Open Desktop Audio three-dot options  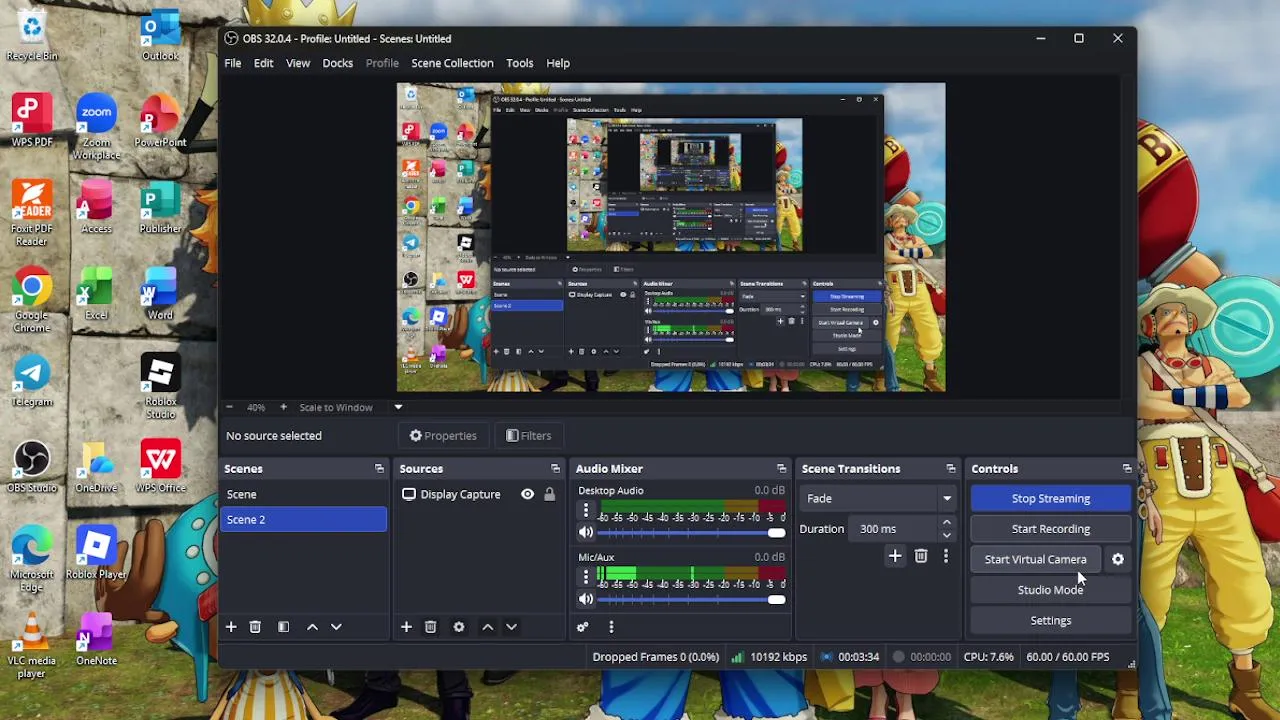[586, 510]
